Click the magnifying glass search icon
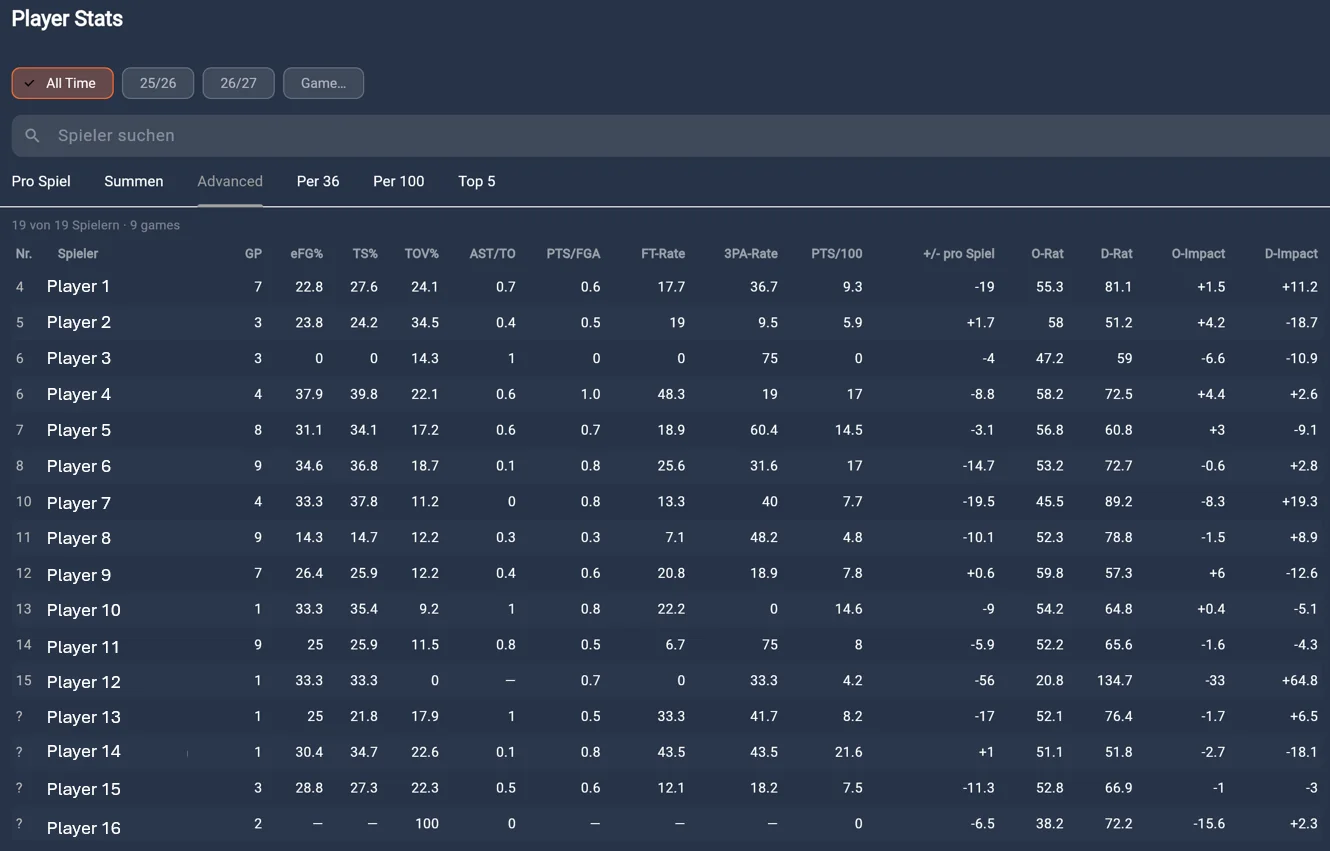 point(33,136)
